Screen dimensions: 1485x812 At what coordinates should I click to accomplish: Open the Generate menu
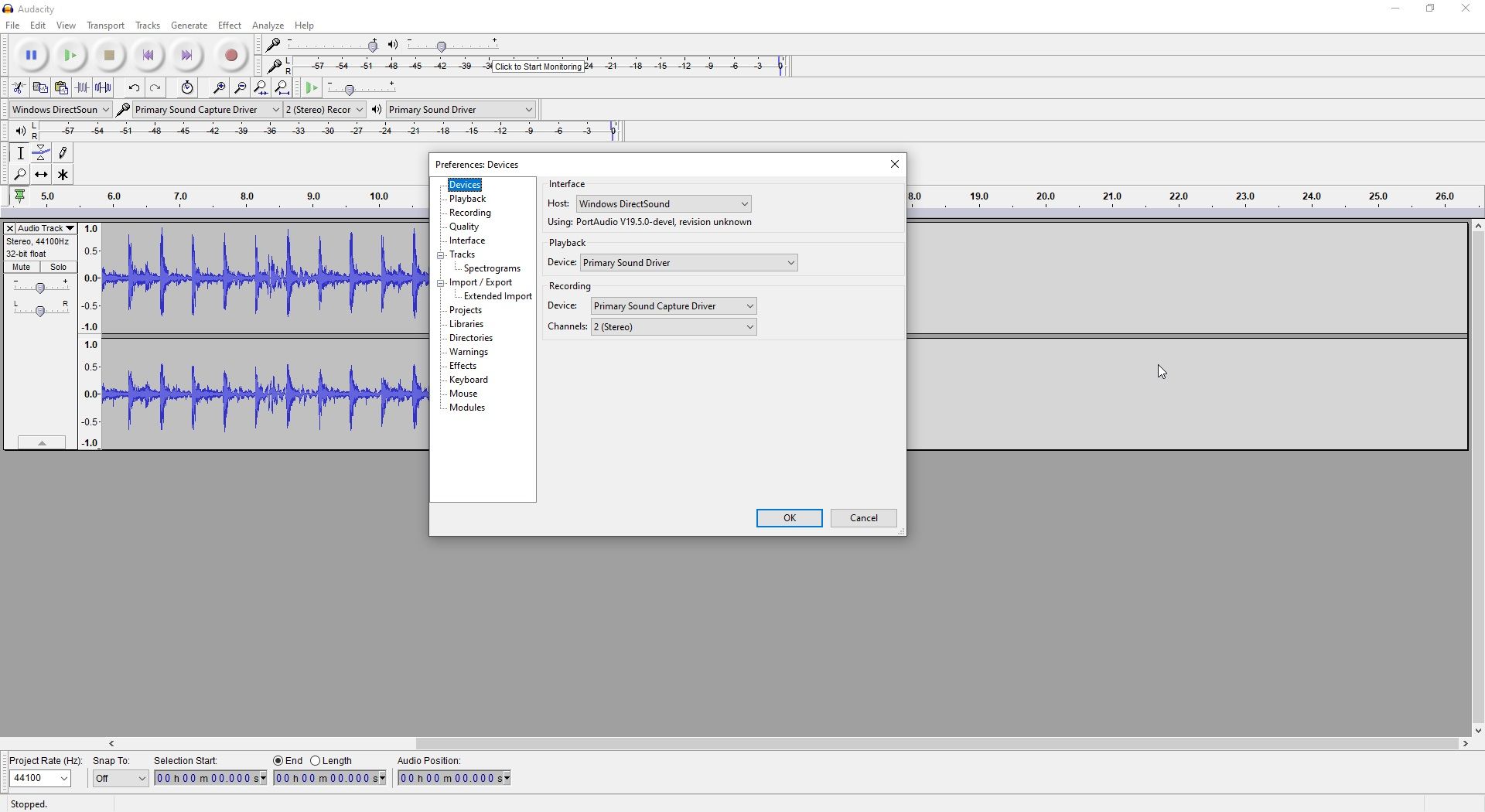pyautogui.click(x=189, y=26)
